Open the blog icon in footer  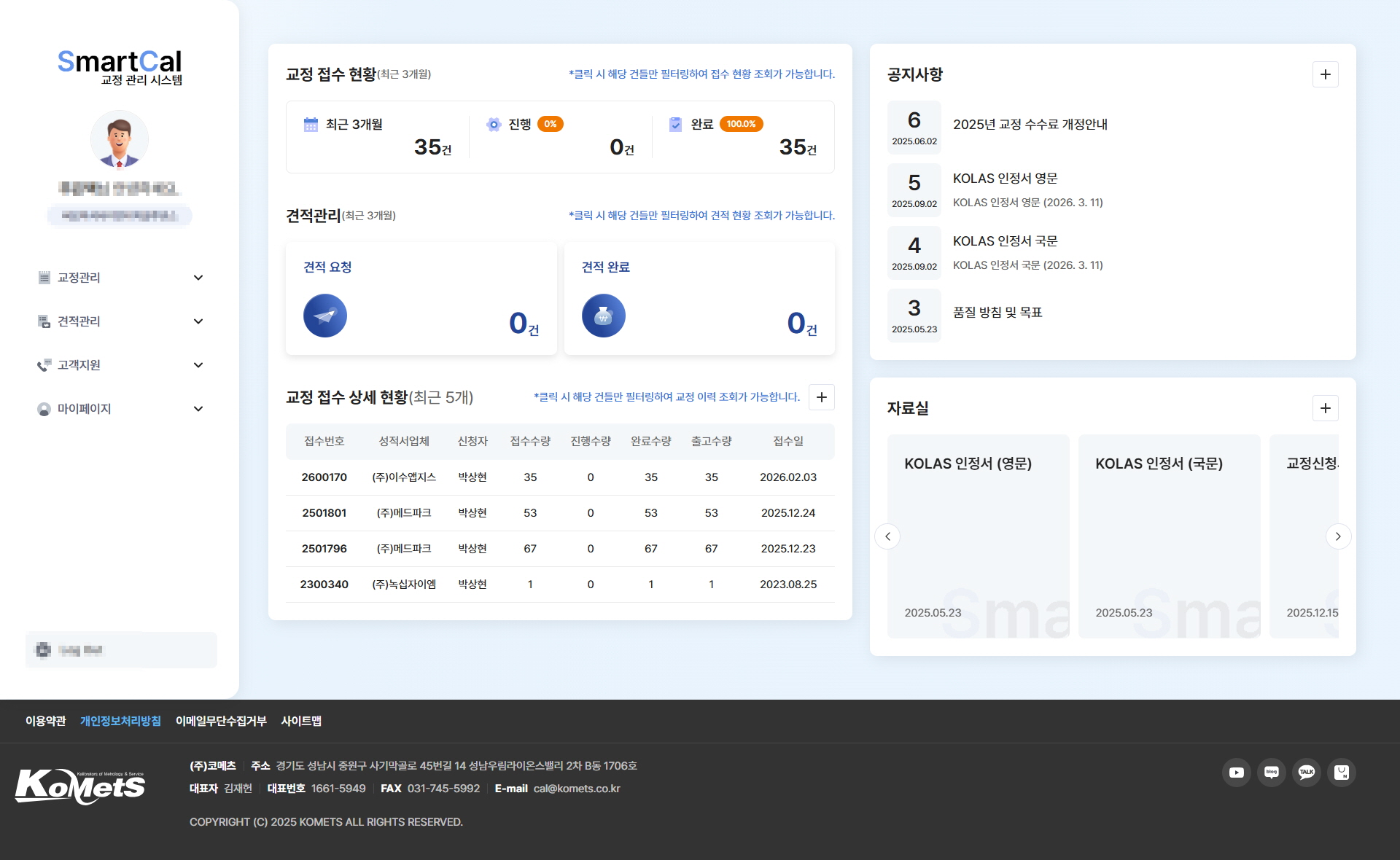tap(1271, 773)
